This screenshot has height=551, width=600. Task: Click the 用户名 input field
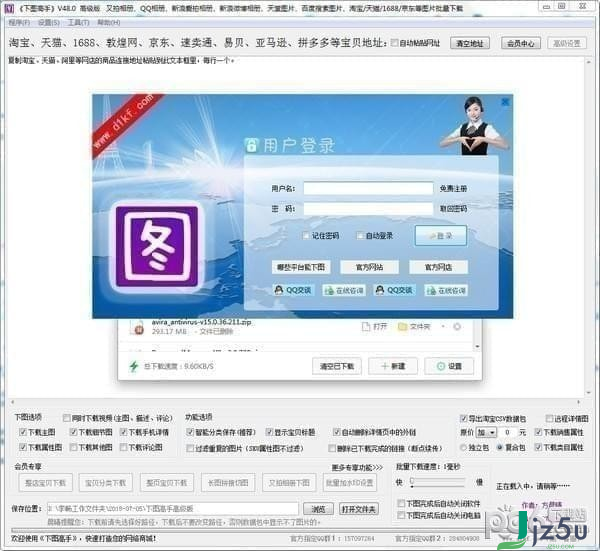[x=368, y=188]
